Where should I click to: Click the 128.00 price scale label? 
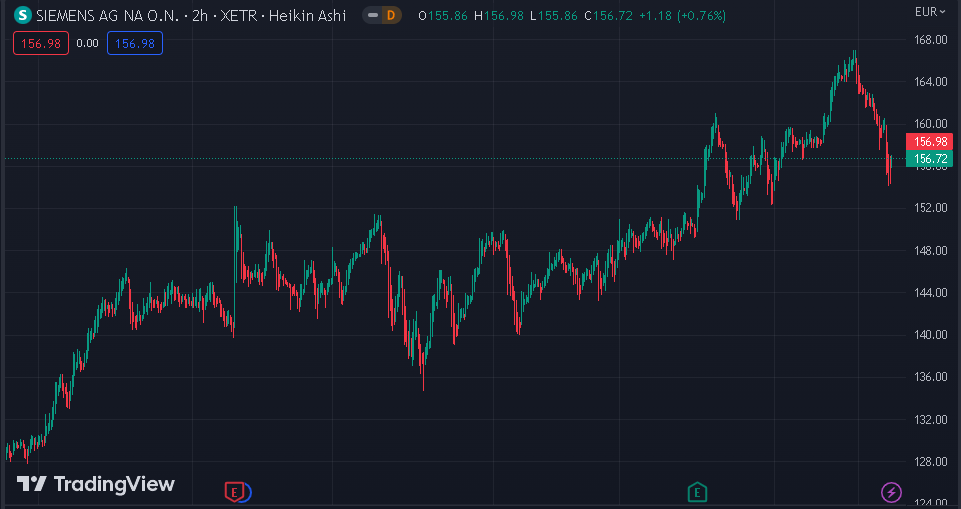click(930, 462)
